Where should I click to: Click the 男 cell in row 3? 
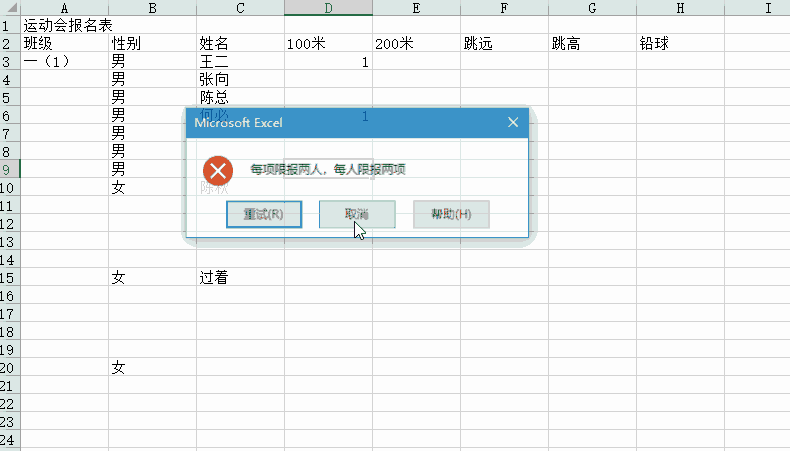[152, 61]
